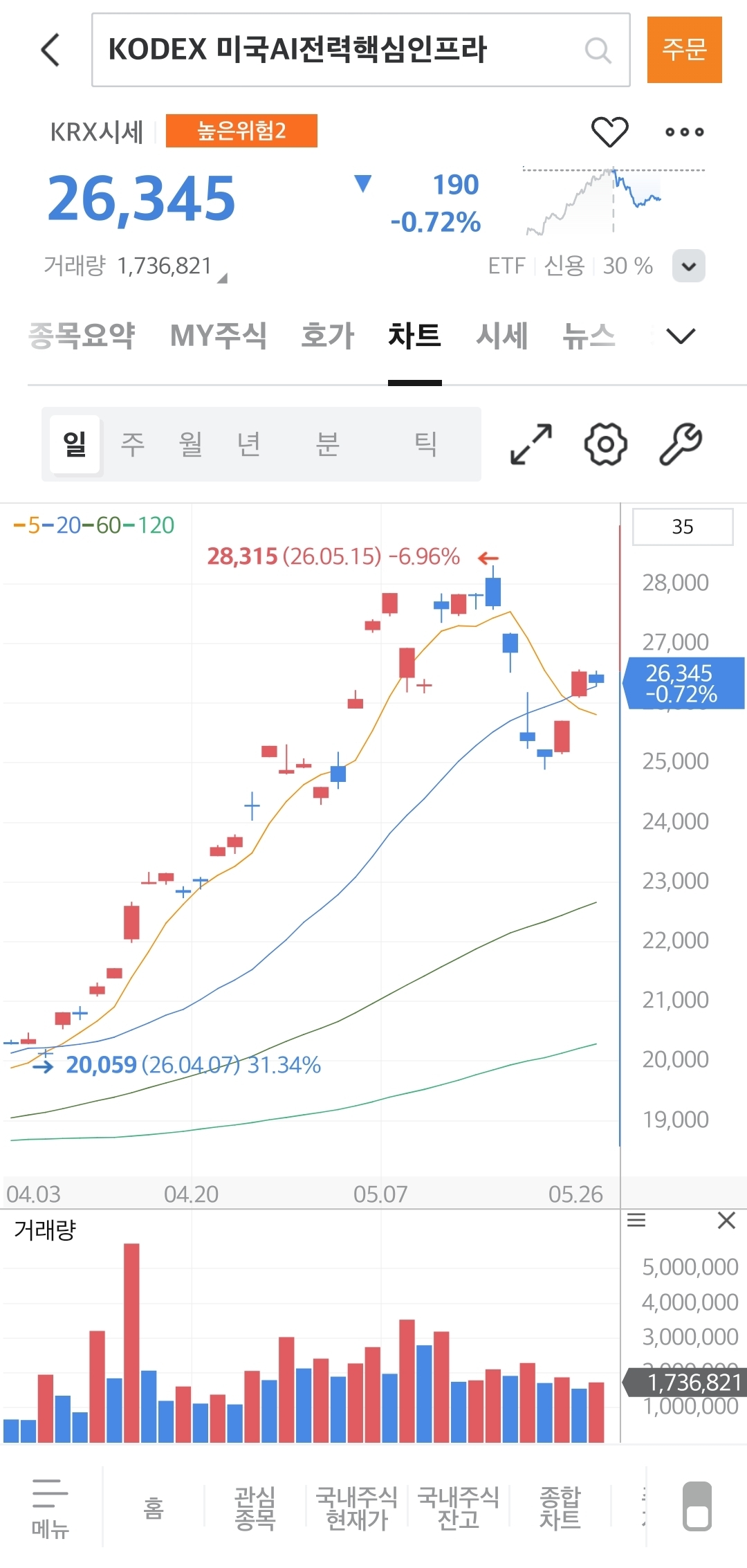Expand the tab list with the chevron
Image resolution: width=747 pixels, height=1568 pixels.
point(681,336)
